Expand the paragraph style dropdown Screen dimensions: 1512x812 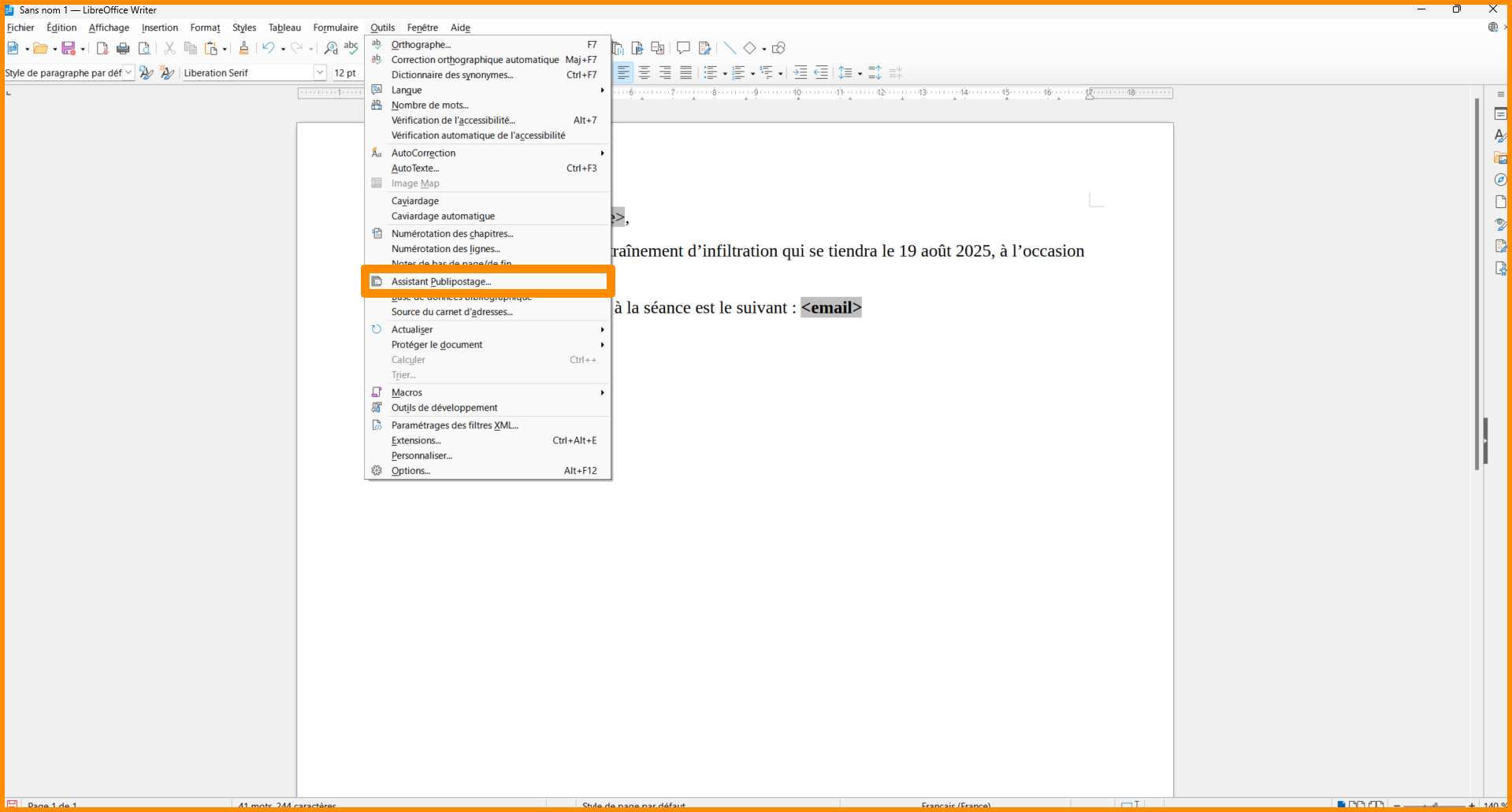tap(128, 72)
